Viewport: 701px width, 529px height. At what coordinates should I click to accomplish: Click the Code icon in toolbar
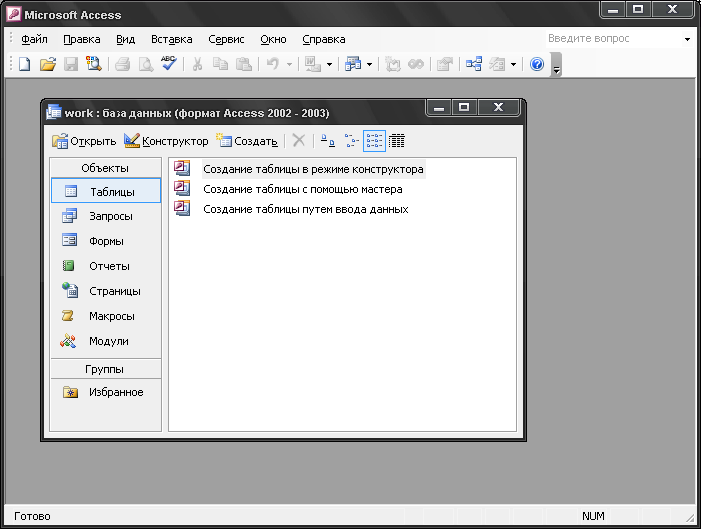pyautogui.click(x=393, y=64)
